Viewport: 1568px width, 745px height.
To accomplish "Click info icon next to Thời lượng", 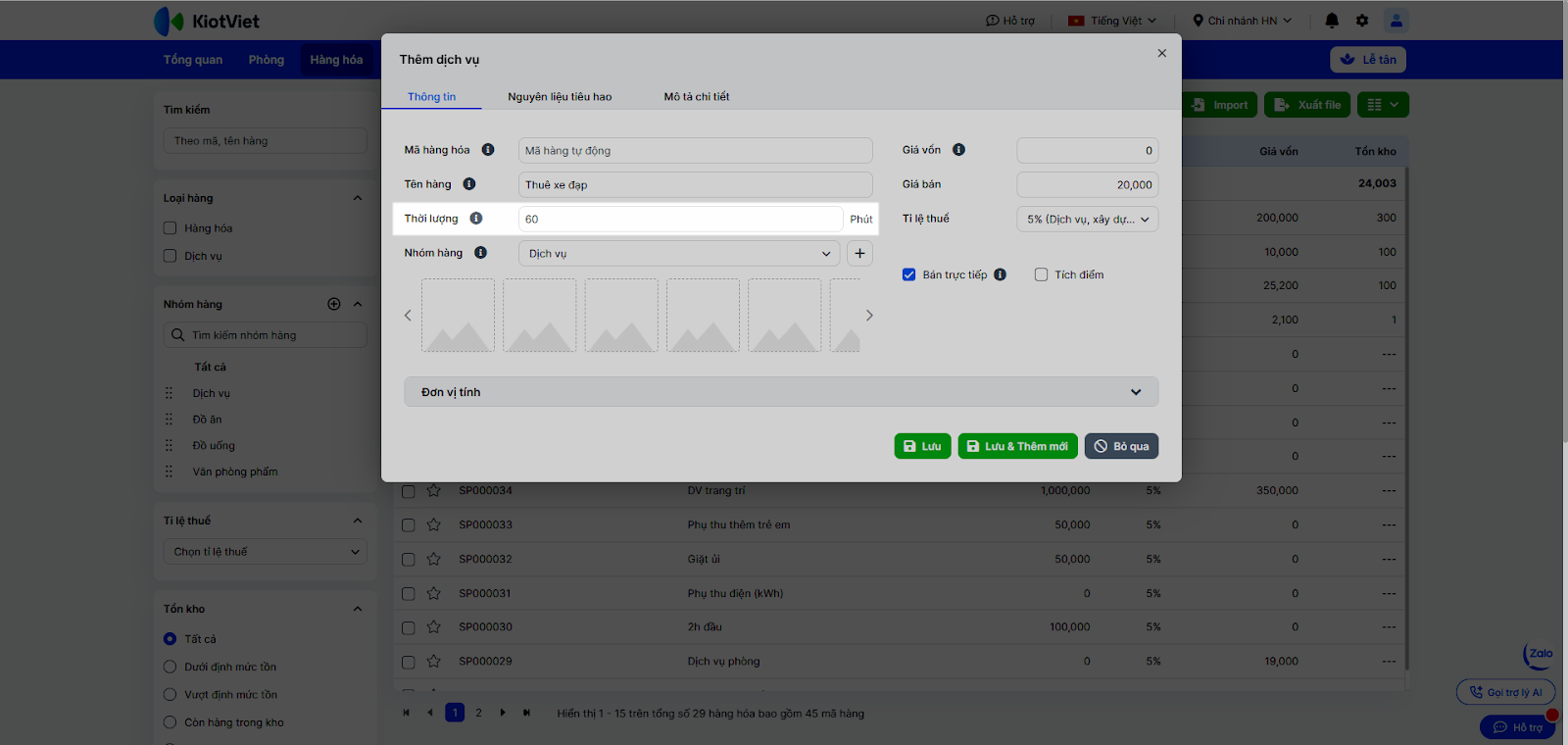I will tap(476, 219).
